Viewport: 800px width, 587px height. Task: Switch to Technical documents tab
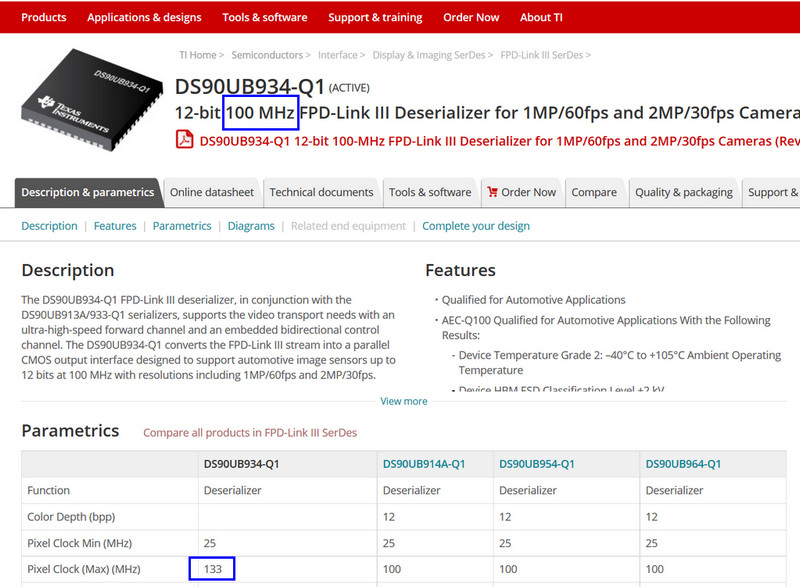point(321,192)
